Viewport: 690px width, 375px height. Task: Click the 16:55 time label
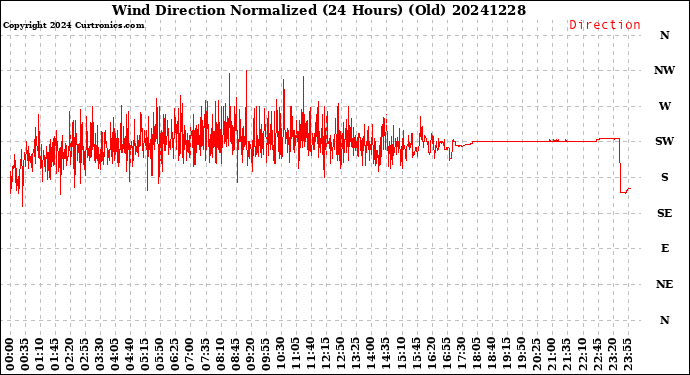446,354
